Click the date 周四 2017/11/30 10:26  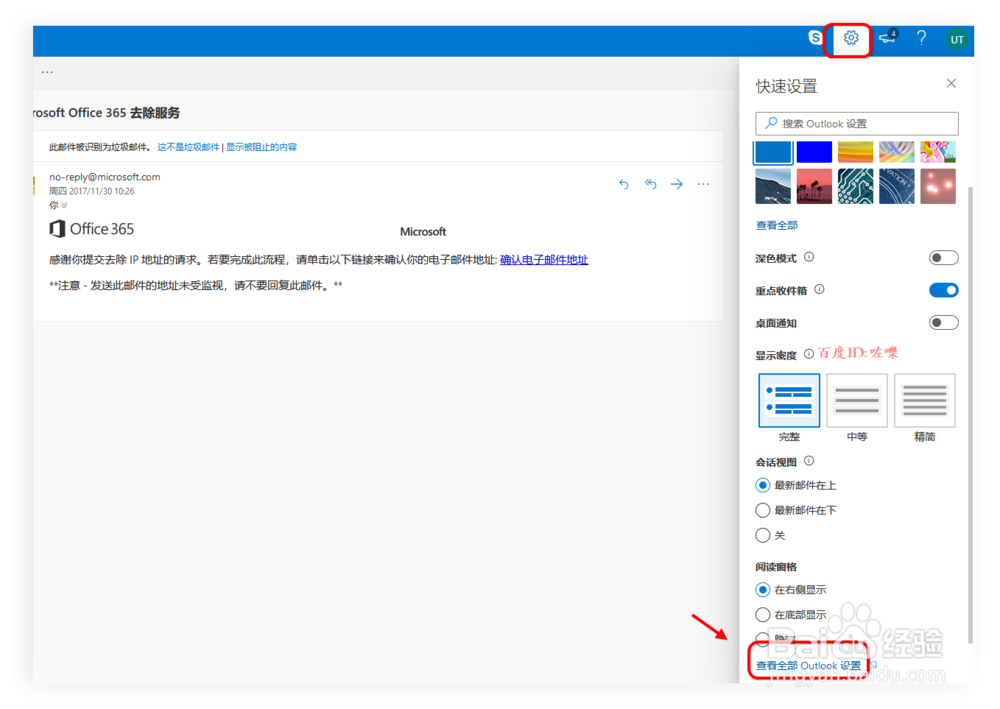click(x=92, y=191)
